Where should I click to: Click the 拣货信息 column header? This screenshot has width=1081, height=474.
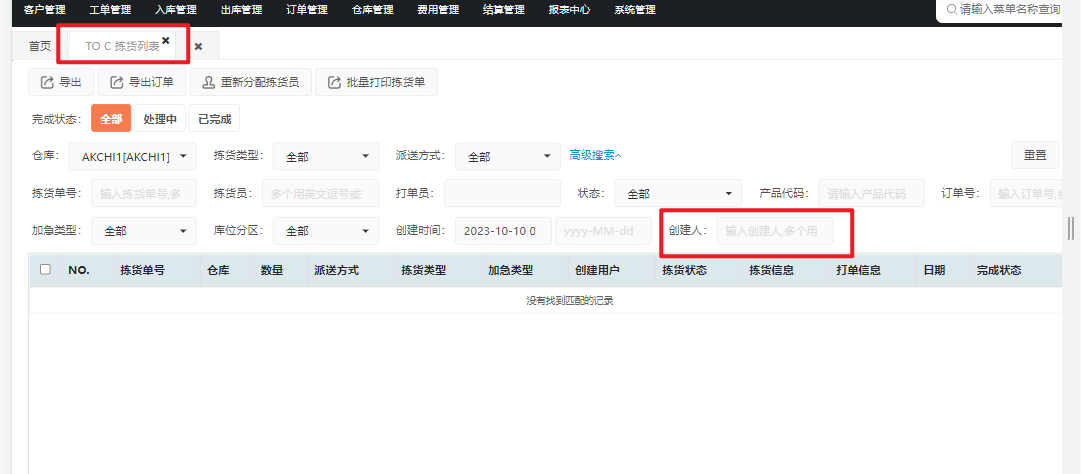pos(771,270)
